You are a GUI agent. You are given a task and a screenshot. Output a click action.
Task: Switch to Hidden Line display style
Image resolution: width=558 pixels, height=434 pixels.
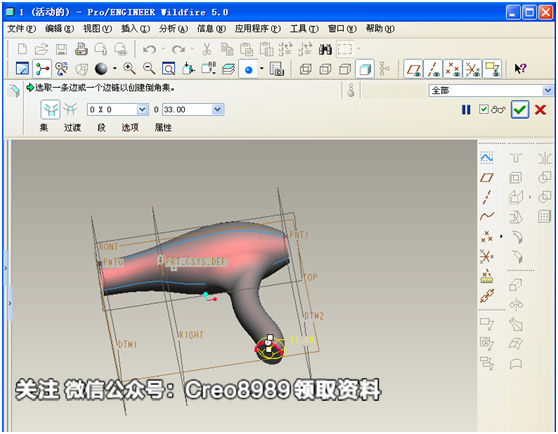coord(325,69)
